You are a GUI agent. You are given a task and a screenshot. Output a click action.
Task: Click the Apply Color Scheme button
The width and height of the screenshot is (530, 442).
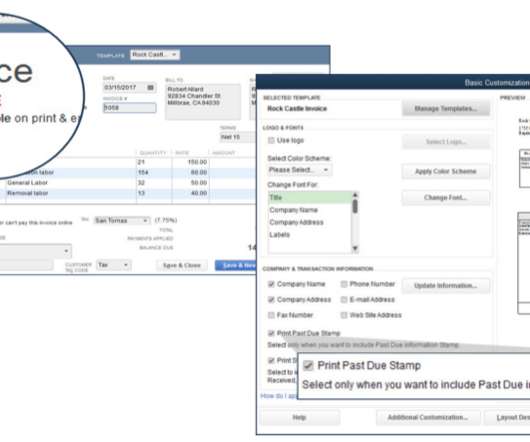click(445, 171)
